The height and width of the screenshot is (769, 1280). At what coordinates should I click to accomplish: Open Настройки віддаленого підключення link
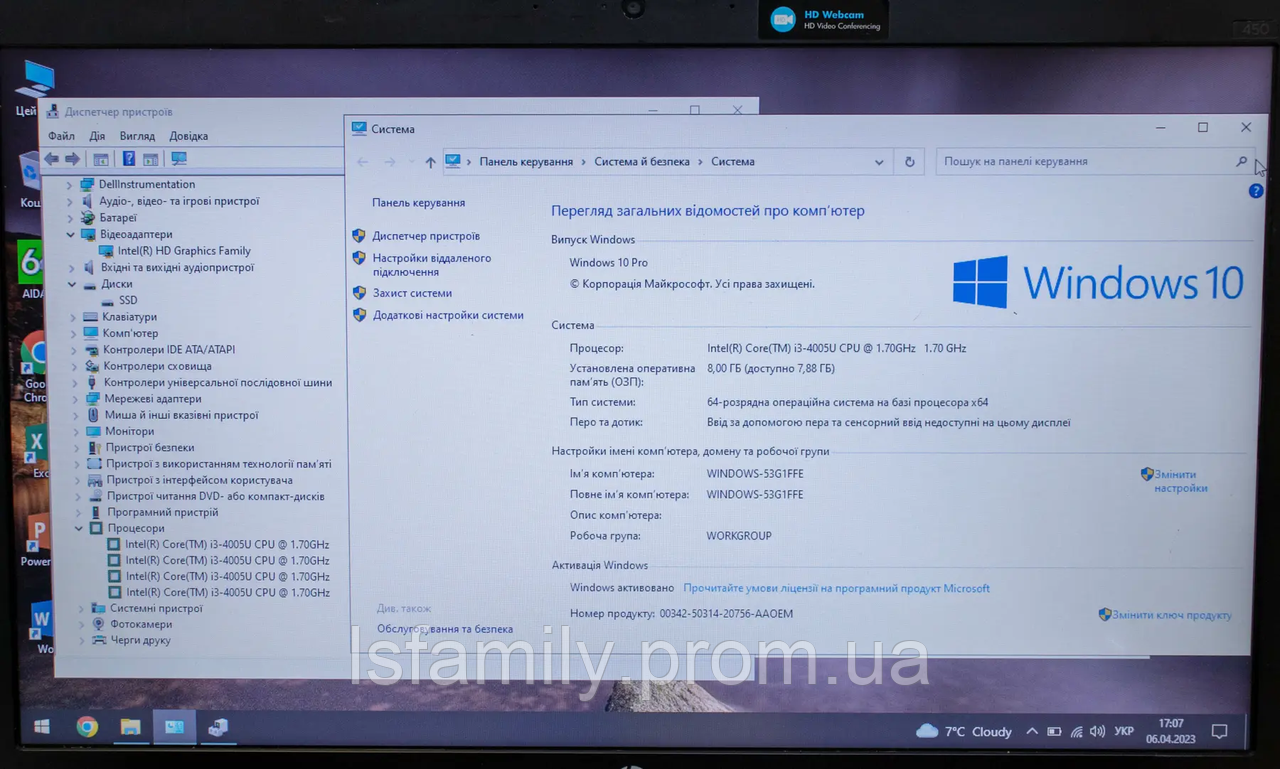pos(432,265)
